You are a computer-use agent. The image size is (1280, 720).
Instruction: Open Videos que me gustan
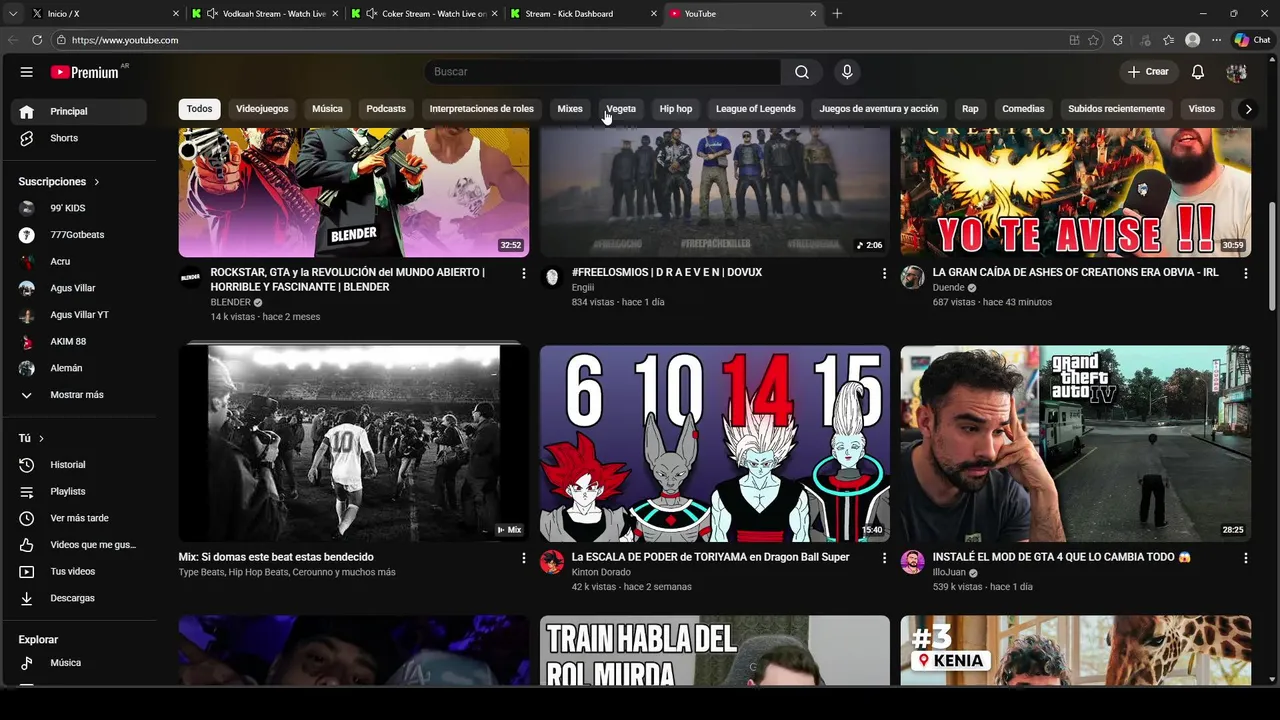tap(78, 545)
